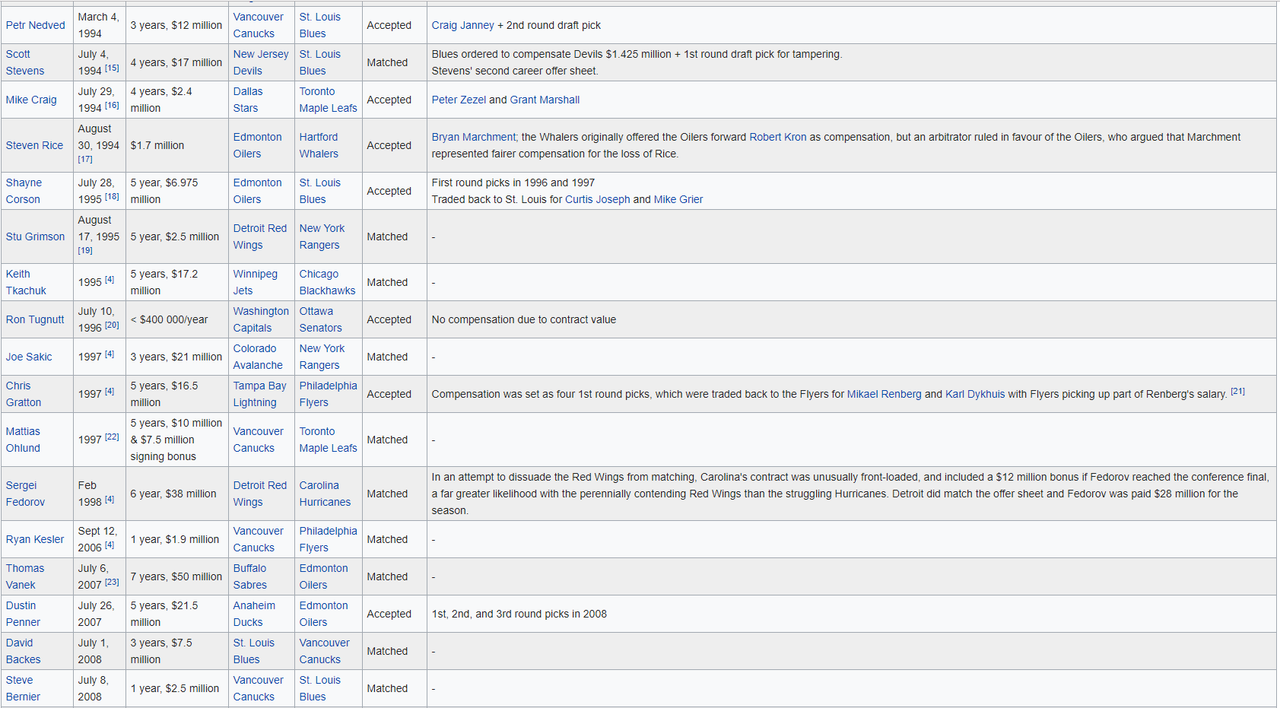The height and width of the screenshot is (708, 1280).
Task: Open the Anaheim Ducks team link
Action: (x=254, y=614)
